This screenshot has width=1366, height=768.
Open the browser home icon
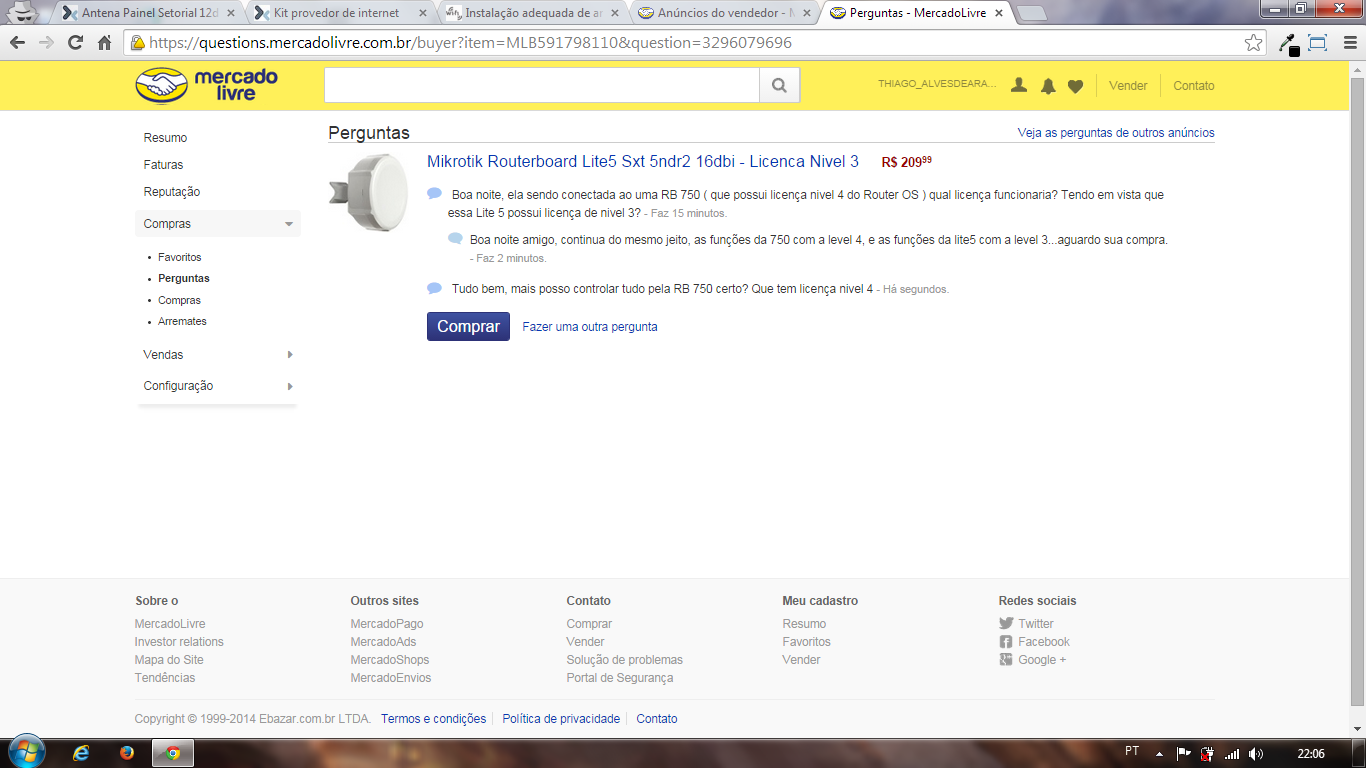[x=104, y=43]
